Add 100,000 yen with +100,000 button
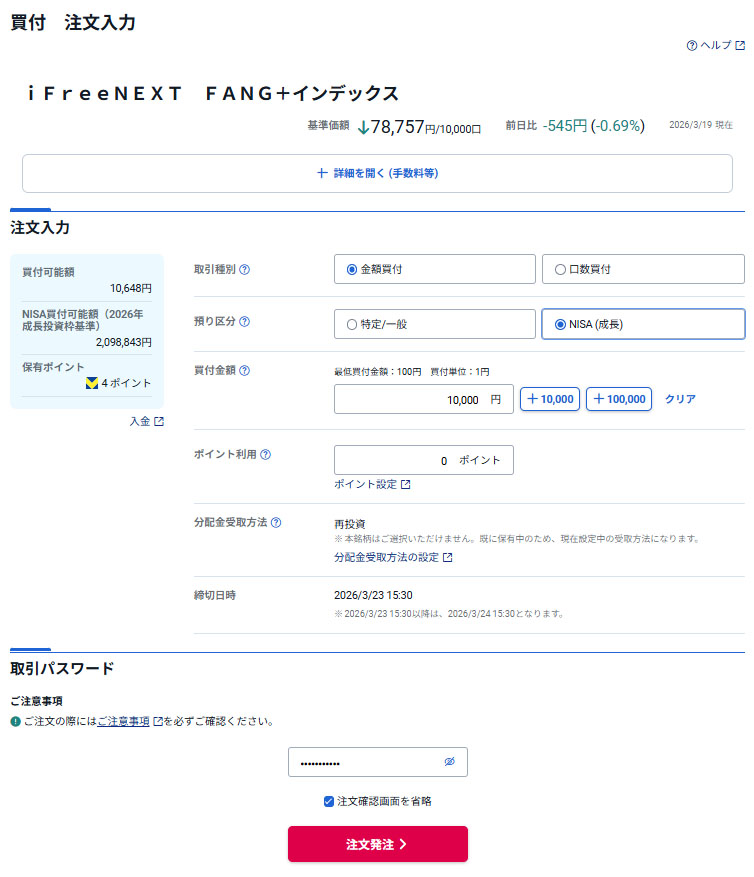The width and height of the screenshot is (754, 877). click(618, 399)
